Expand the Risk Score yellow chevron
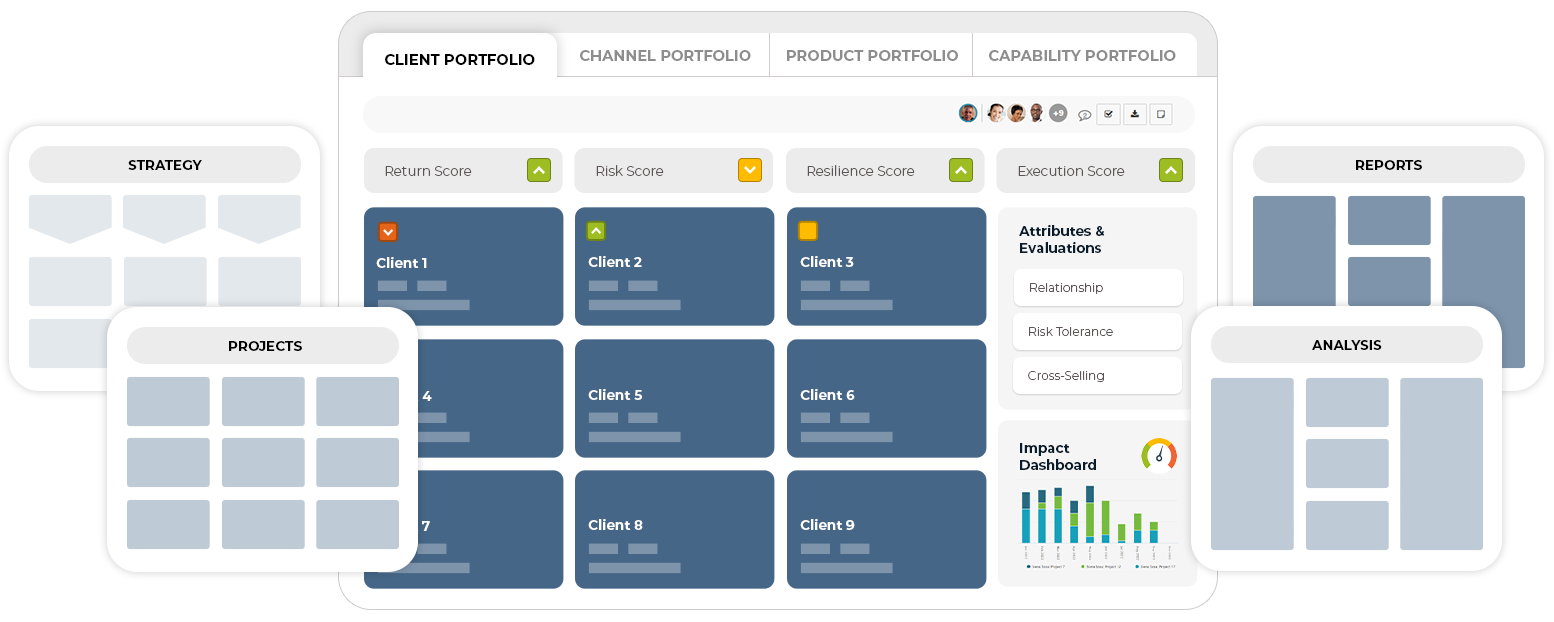Image resolution: width=1554 pixels, height=622 pixels. [x=750, y=170]
